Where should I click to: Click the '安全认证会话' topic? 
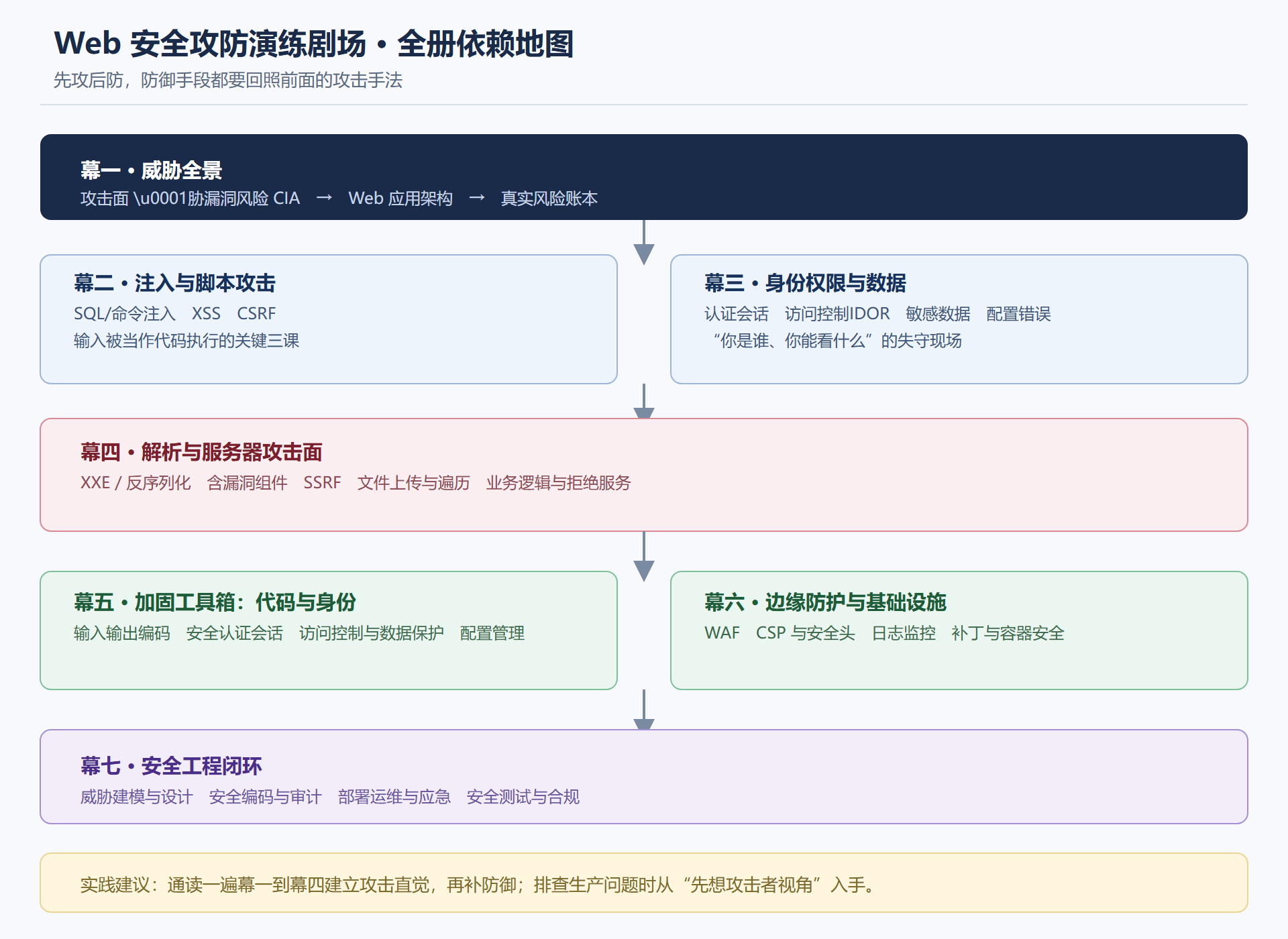[x=235, y=633]
